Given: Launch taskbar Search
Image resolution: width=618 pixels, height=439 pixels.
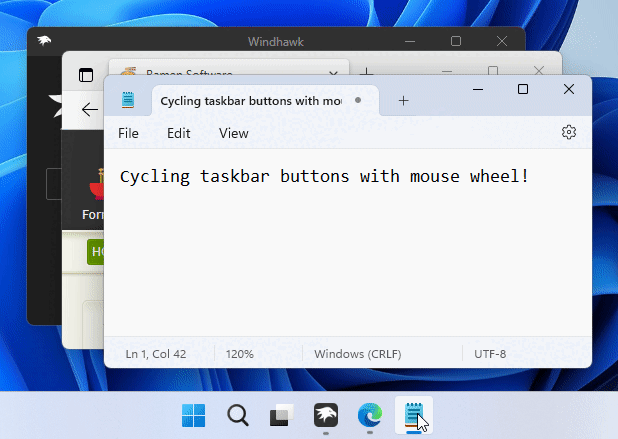Looking at the screenshot, I should [238, 415].
